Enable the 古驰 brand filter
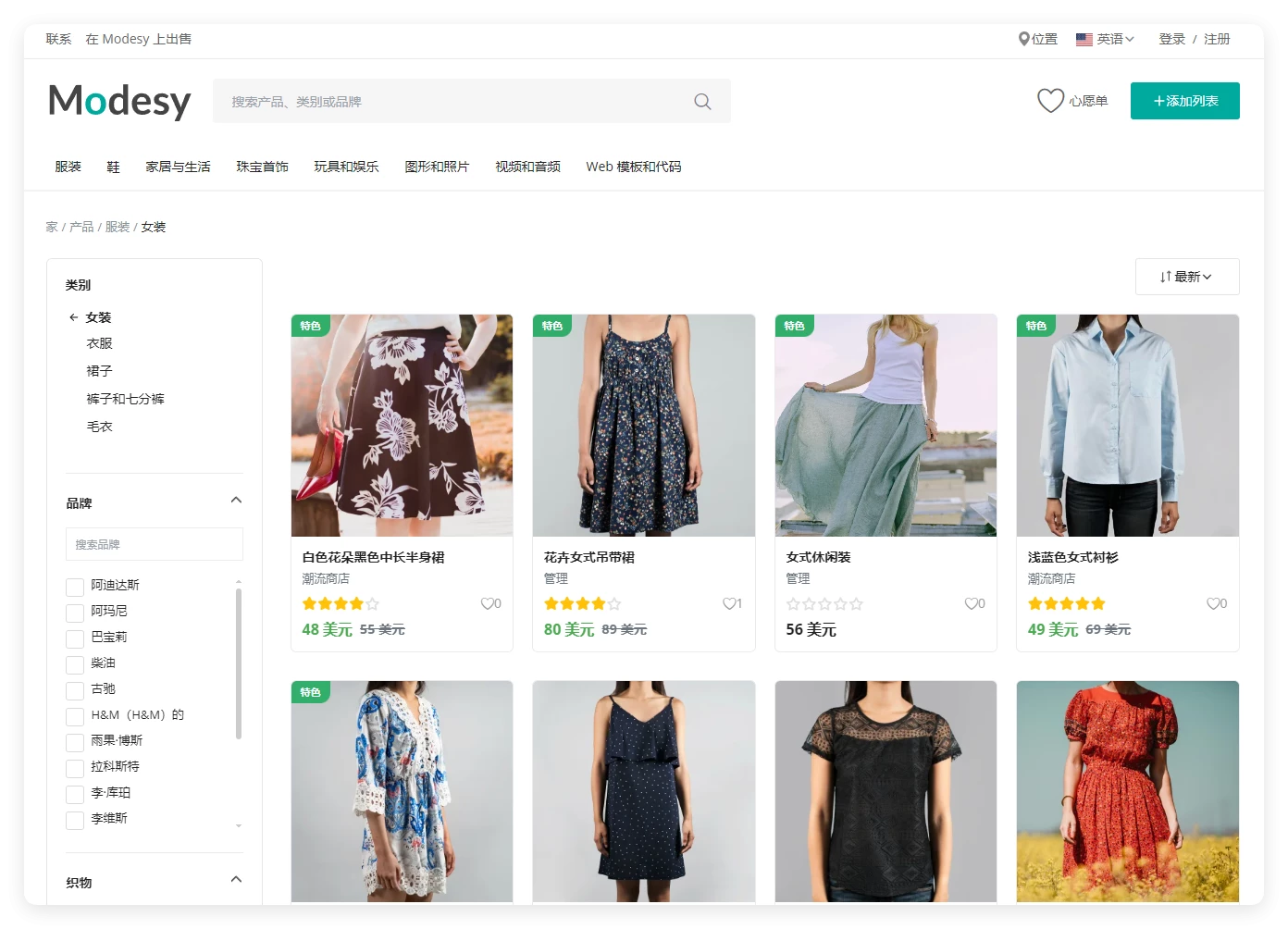 pyautogui.click(x=75, y=690)
